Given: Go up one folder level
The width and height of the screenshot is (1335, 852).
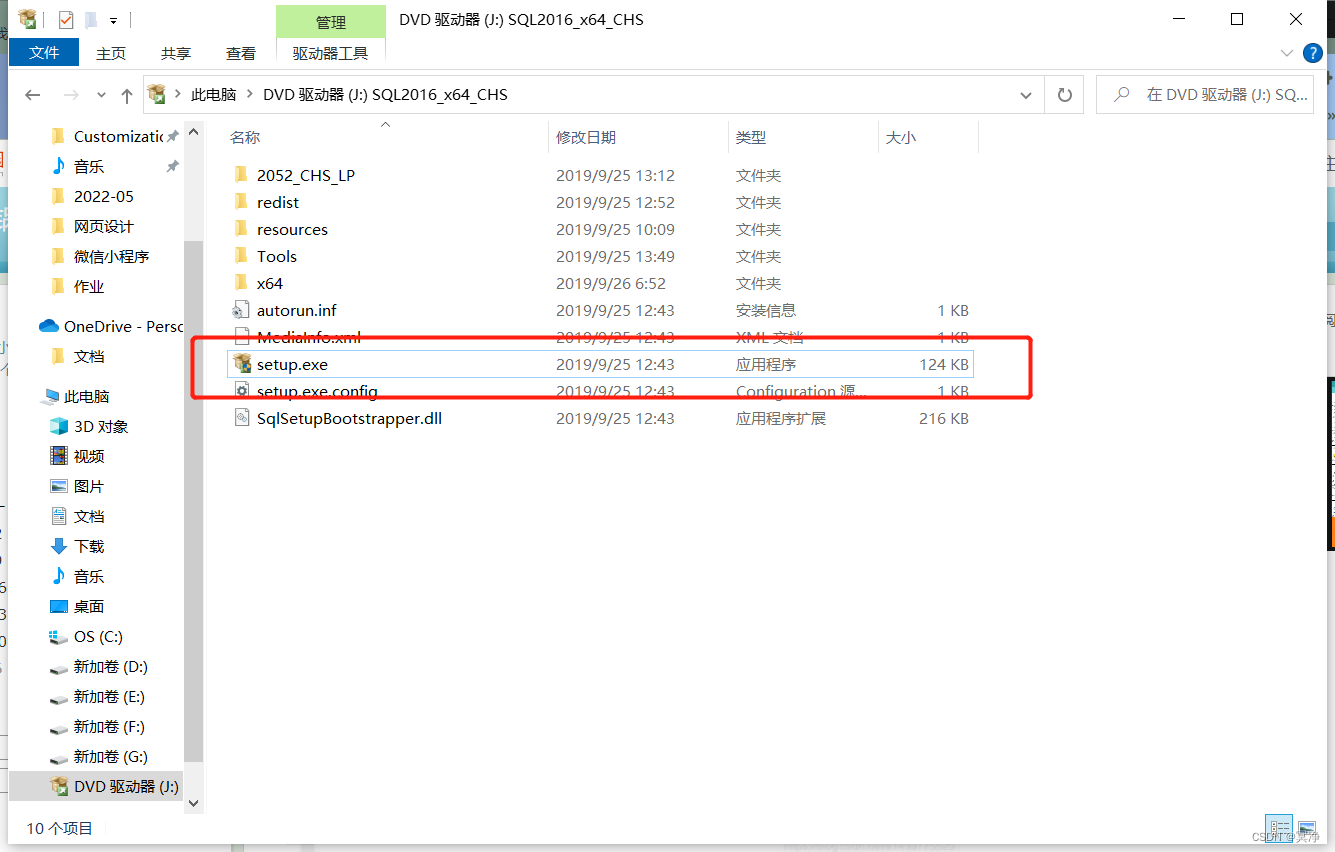Looking at the screenshot, I should [x=126, y=95].
